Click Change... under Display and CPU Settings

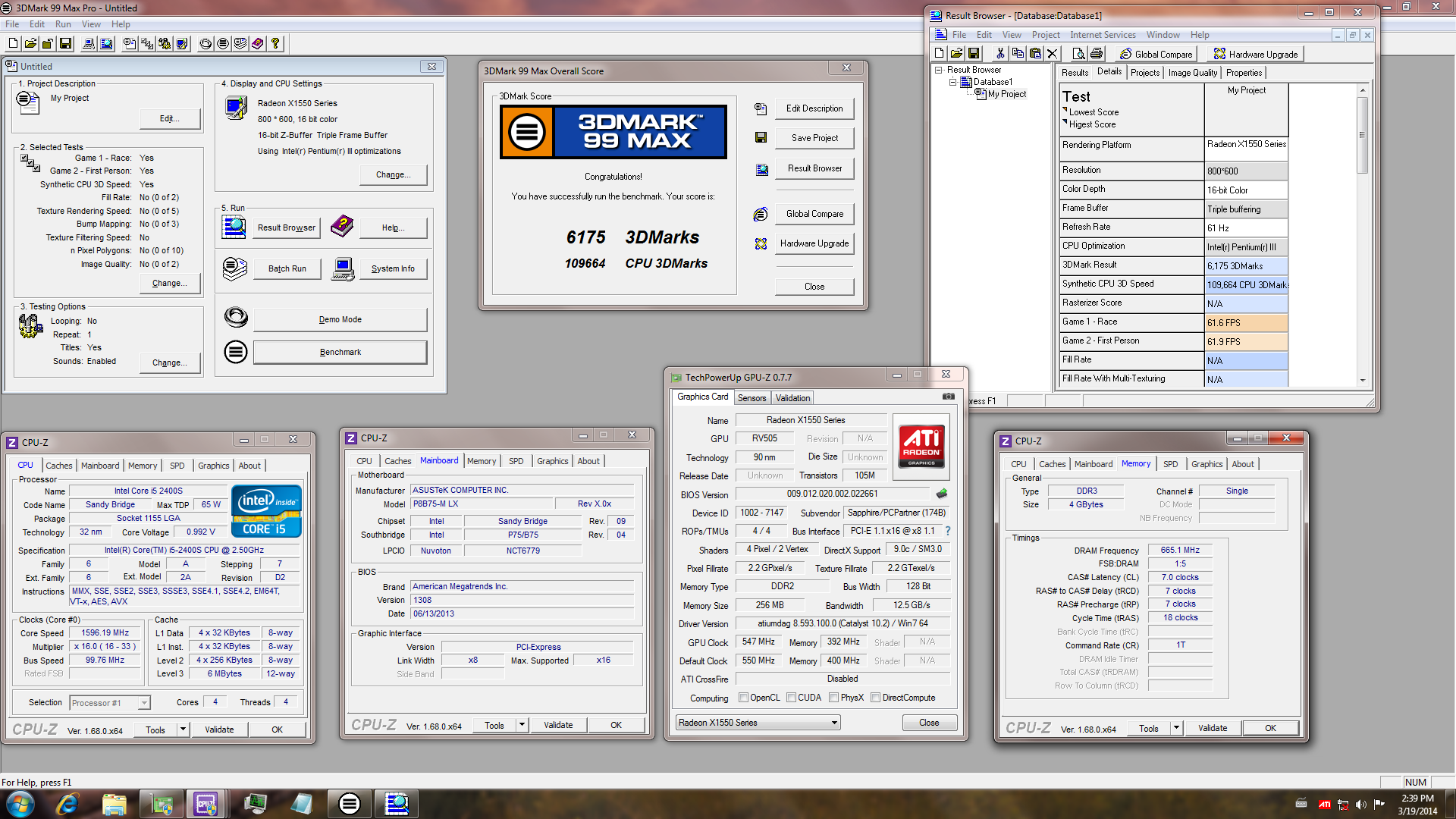click(393, 174)
